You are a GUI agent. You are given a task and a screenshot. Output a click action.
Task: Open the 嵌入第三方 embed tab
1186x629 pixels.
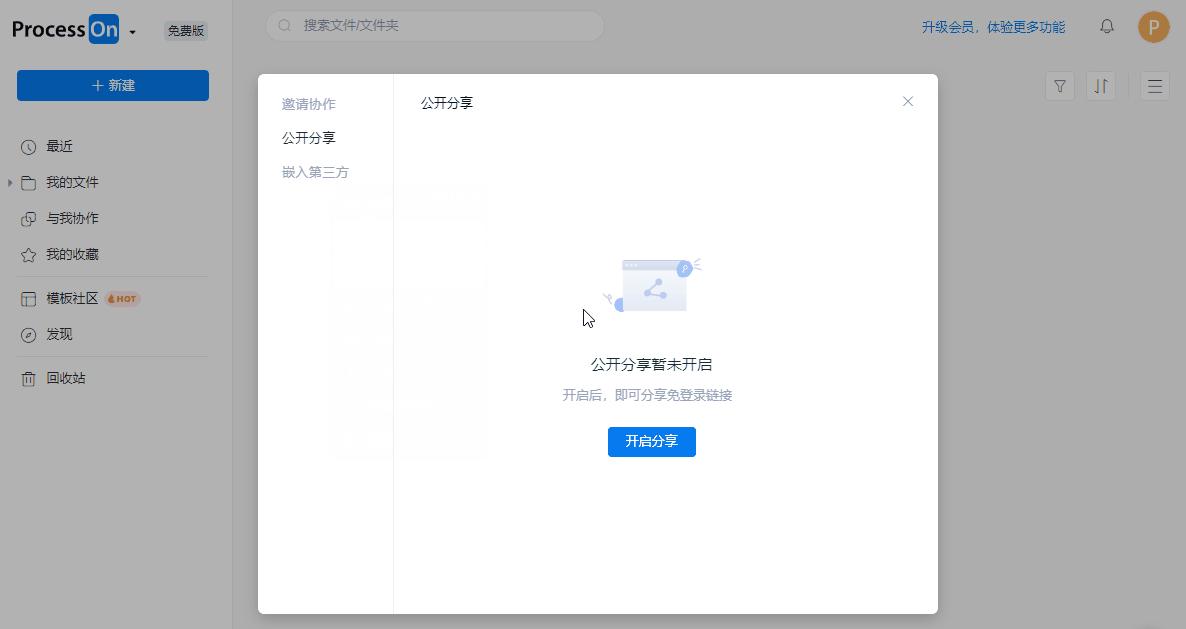pyautogui.click(x=315, y=171)
